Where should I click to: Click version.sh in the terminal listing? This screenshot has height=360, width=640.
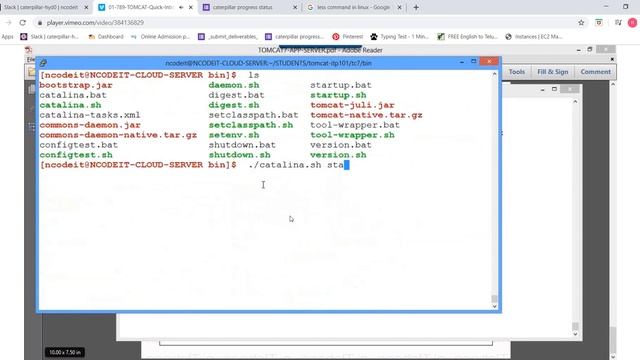tap(338, 155)
